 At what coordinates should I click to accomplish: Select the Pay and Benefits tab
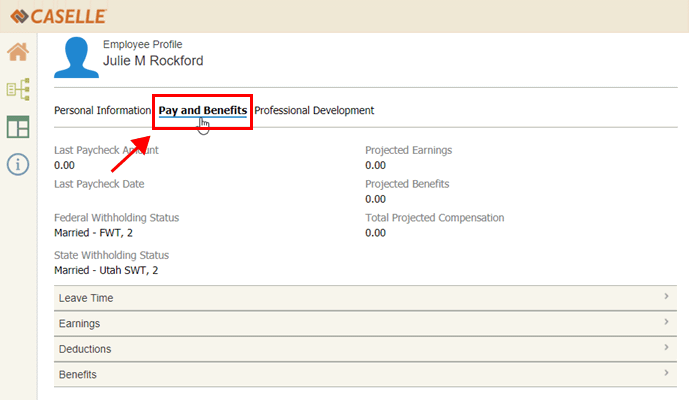click(x=203, y=111)
